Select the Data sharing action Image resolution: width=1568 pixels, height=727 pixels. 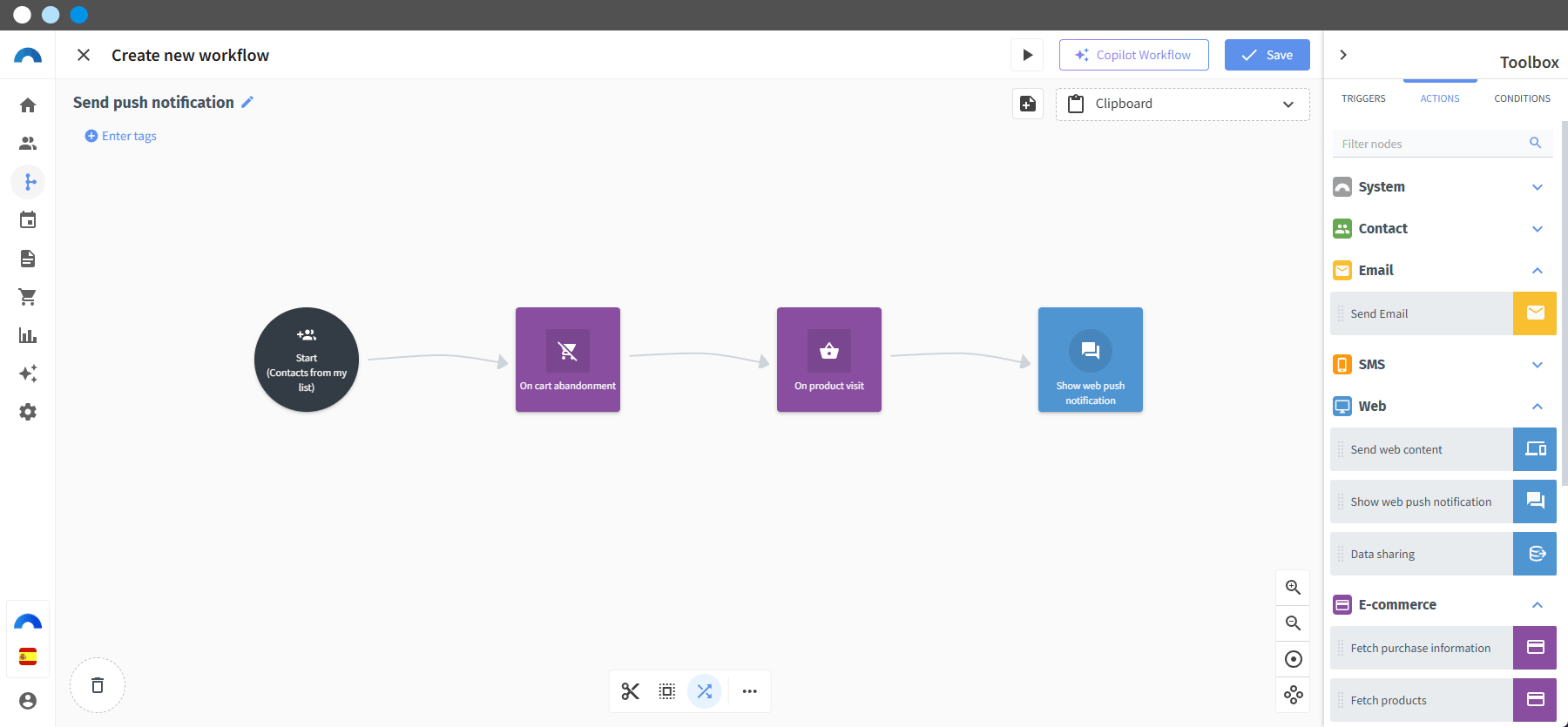pos(1443,554)
